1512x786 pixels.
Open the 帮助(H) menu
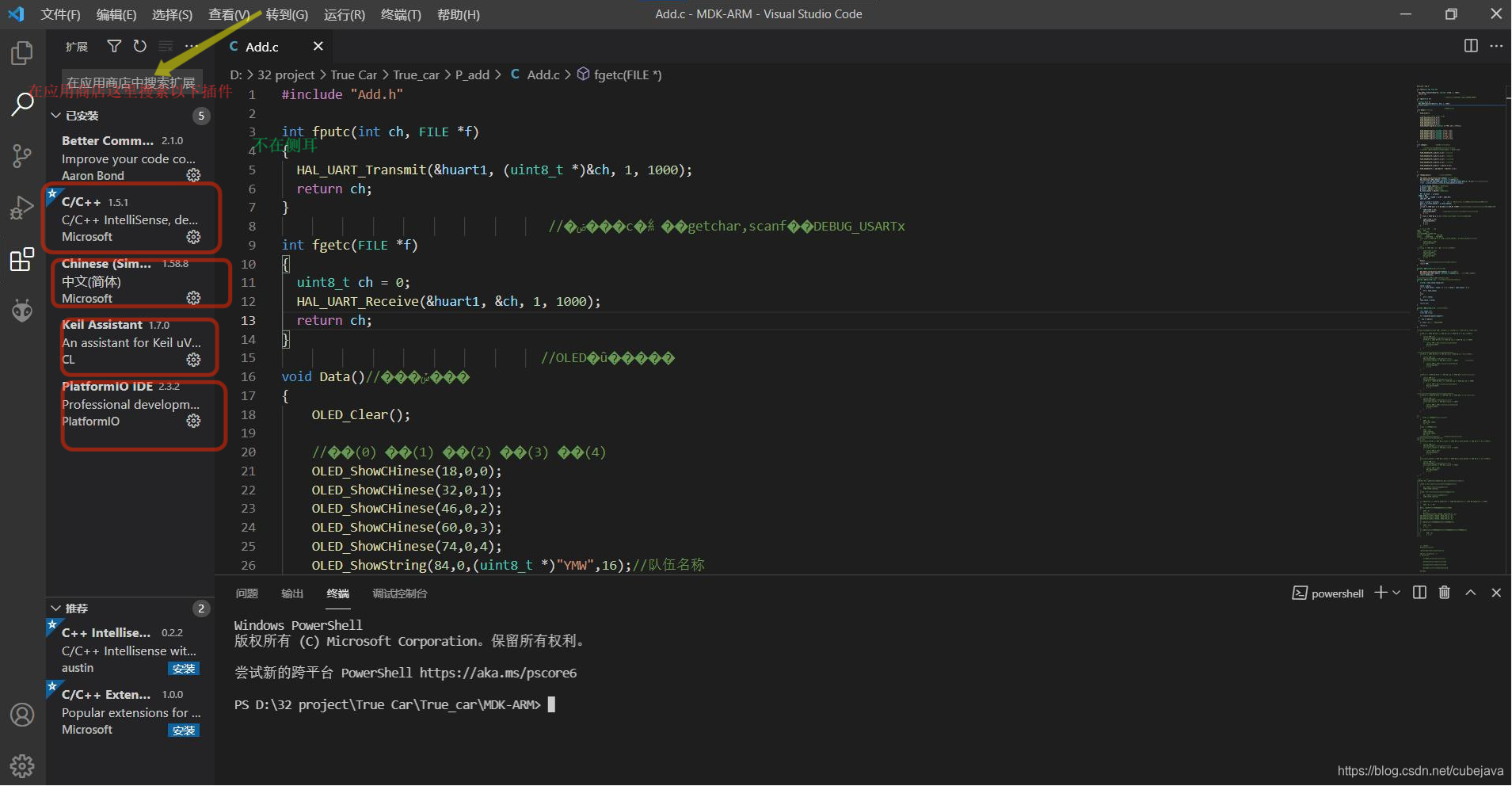[459, 14]
